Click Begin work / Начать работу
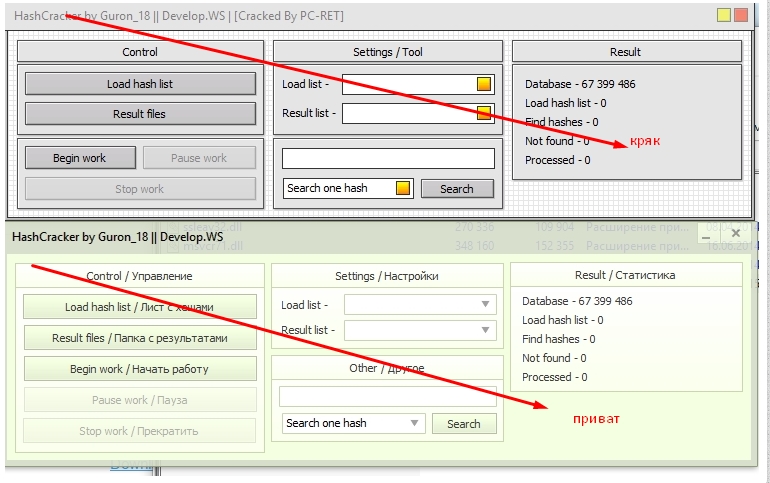770x483 pixels. coord(140,369)
